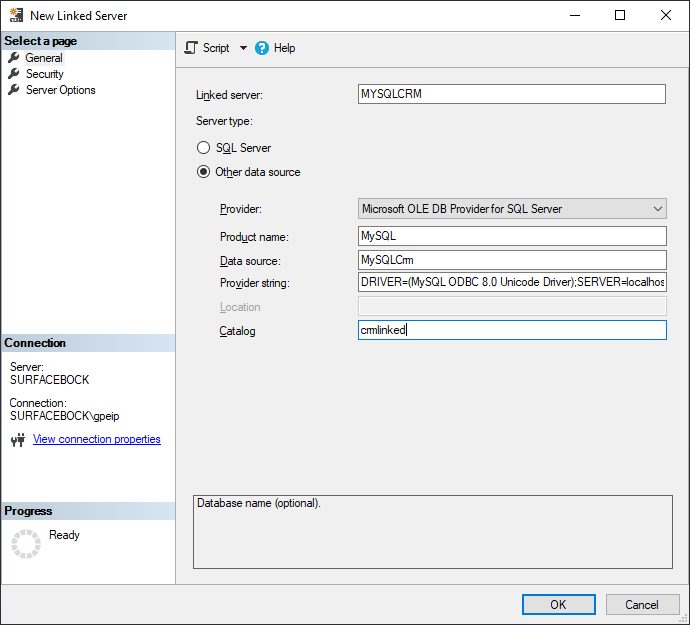Maximize the New Linked Server window
Screen dimensions: 690x625
tap(620, 15)
